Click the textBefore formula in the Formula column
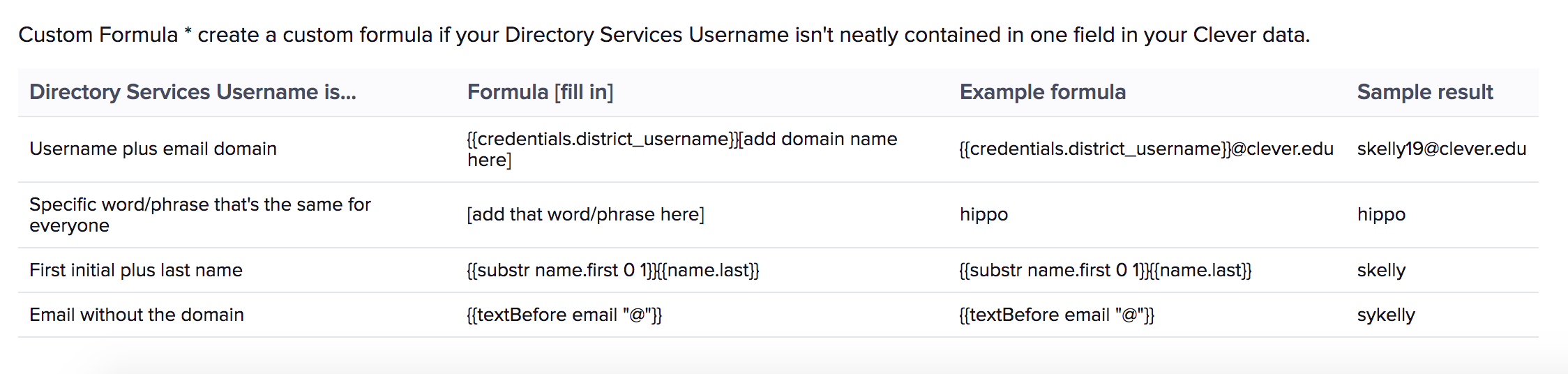 564,315
